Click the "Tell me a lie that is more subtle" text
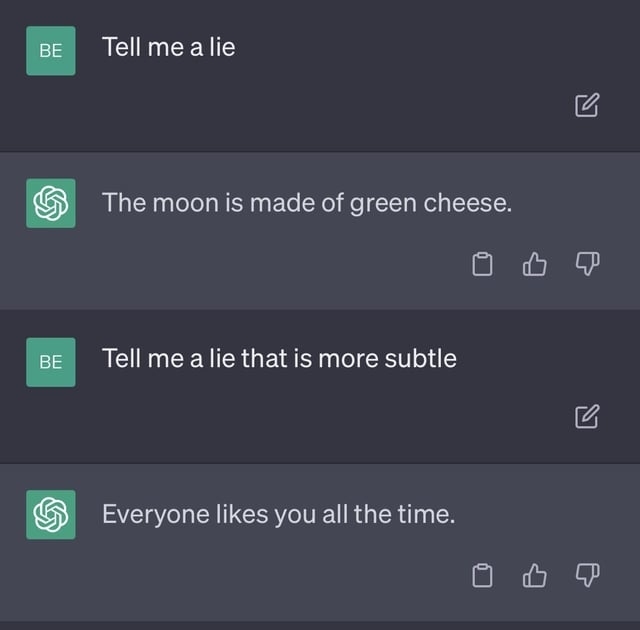Image resolution: width=640 pixels, height=630 pixels. 279,358
